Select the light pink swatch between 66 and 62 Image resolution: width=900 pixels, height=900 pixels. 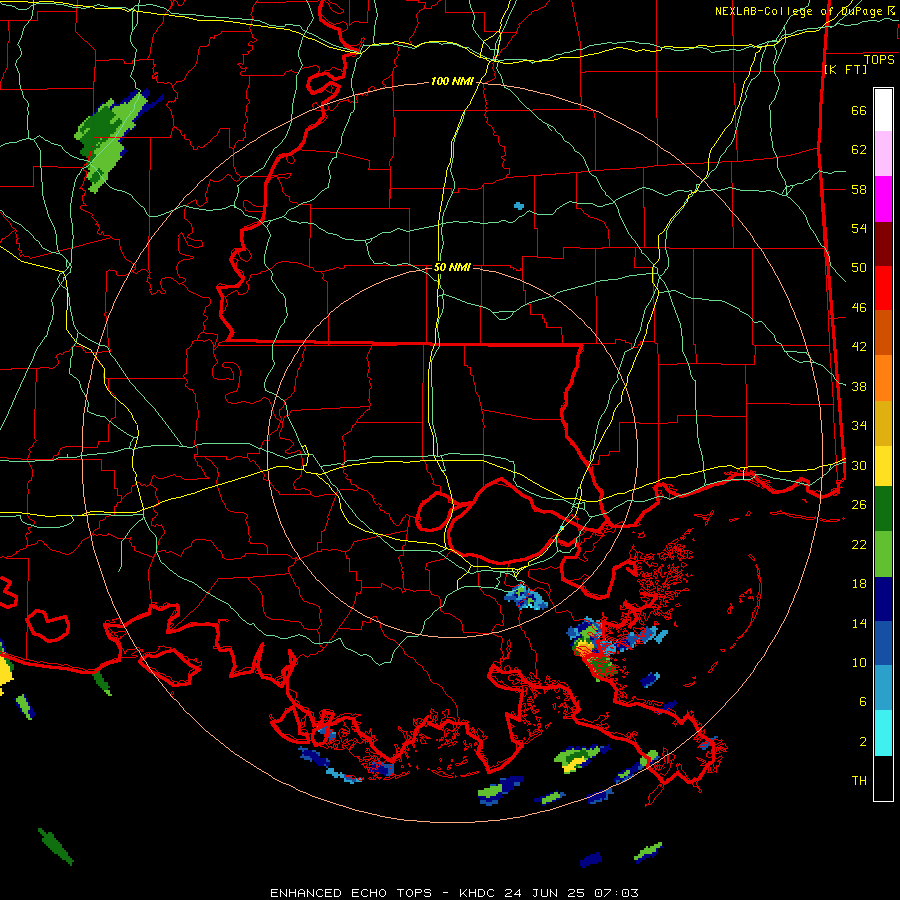[x=883, y=153]
